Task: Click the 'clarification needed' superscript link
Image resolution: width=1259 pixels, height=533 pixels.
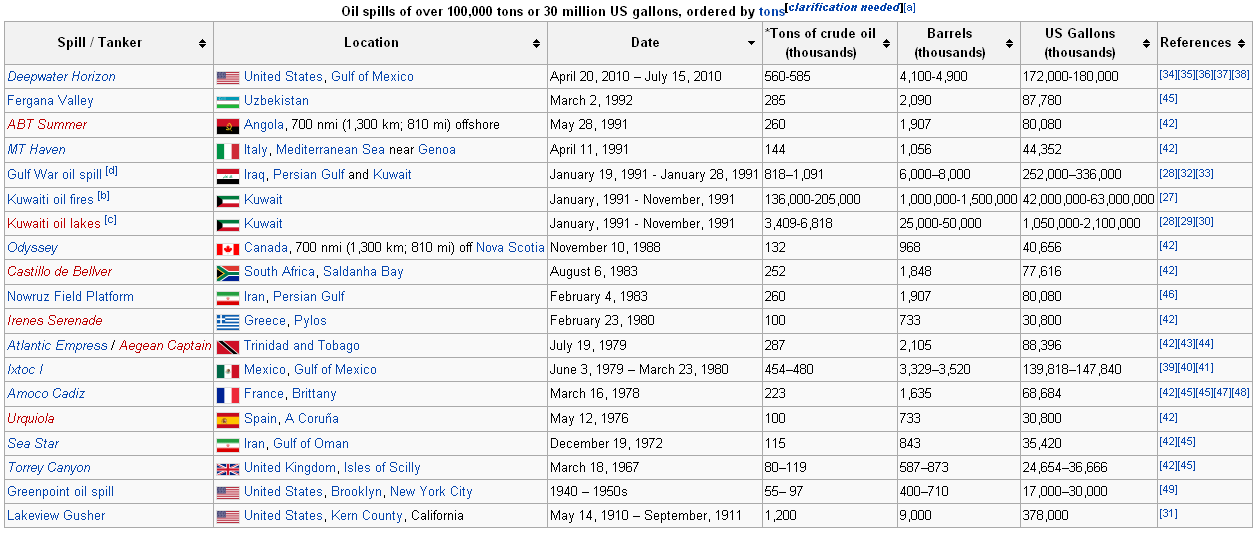Action: click(x=845, y=8)
